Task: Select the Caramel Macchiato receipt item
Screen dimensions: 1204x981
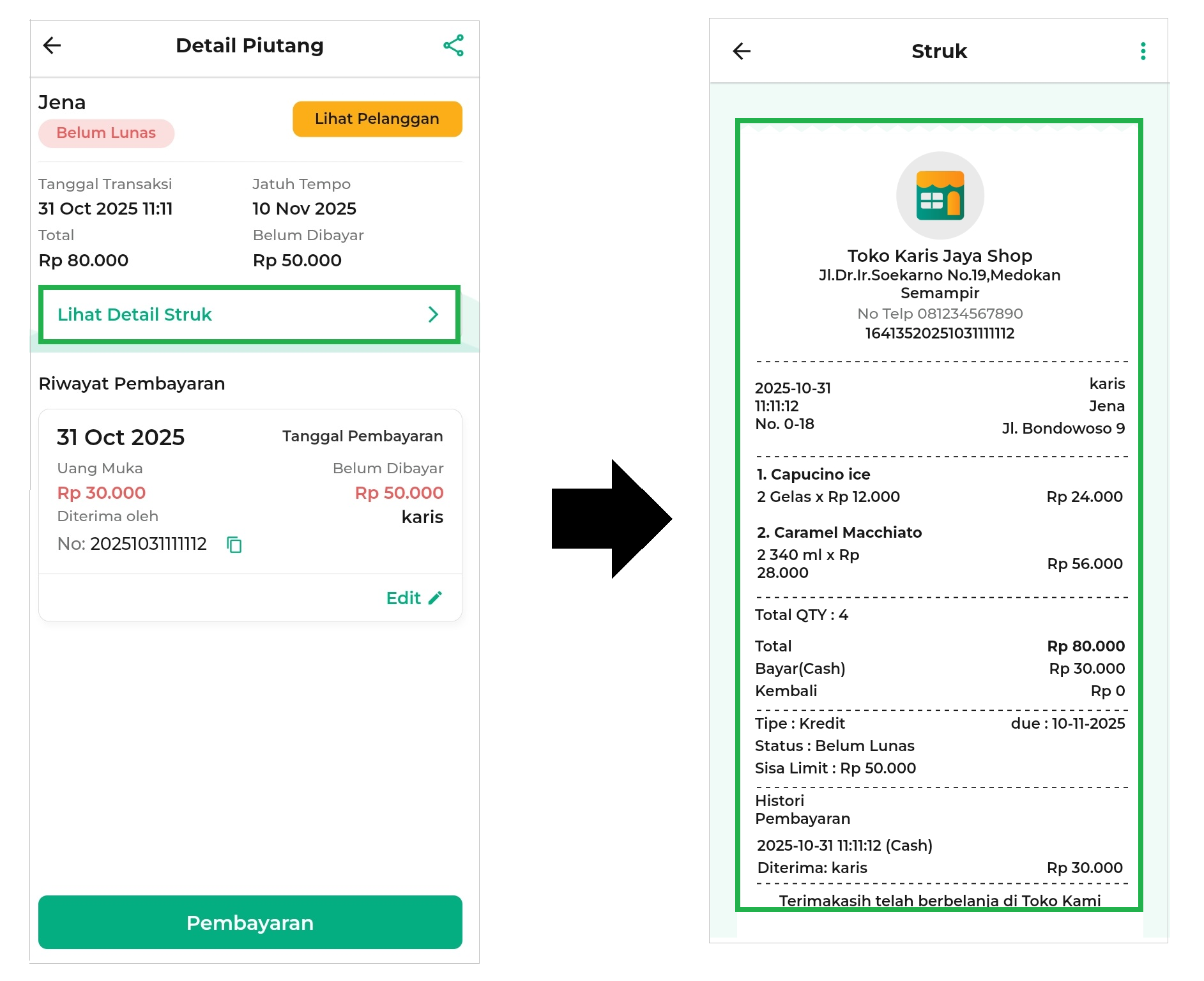Action: click(839, 533)
